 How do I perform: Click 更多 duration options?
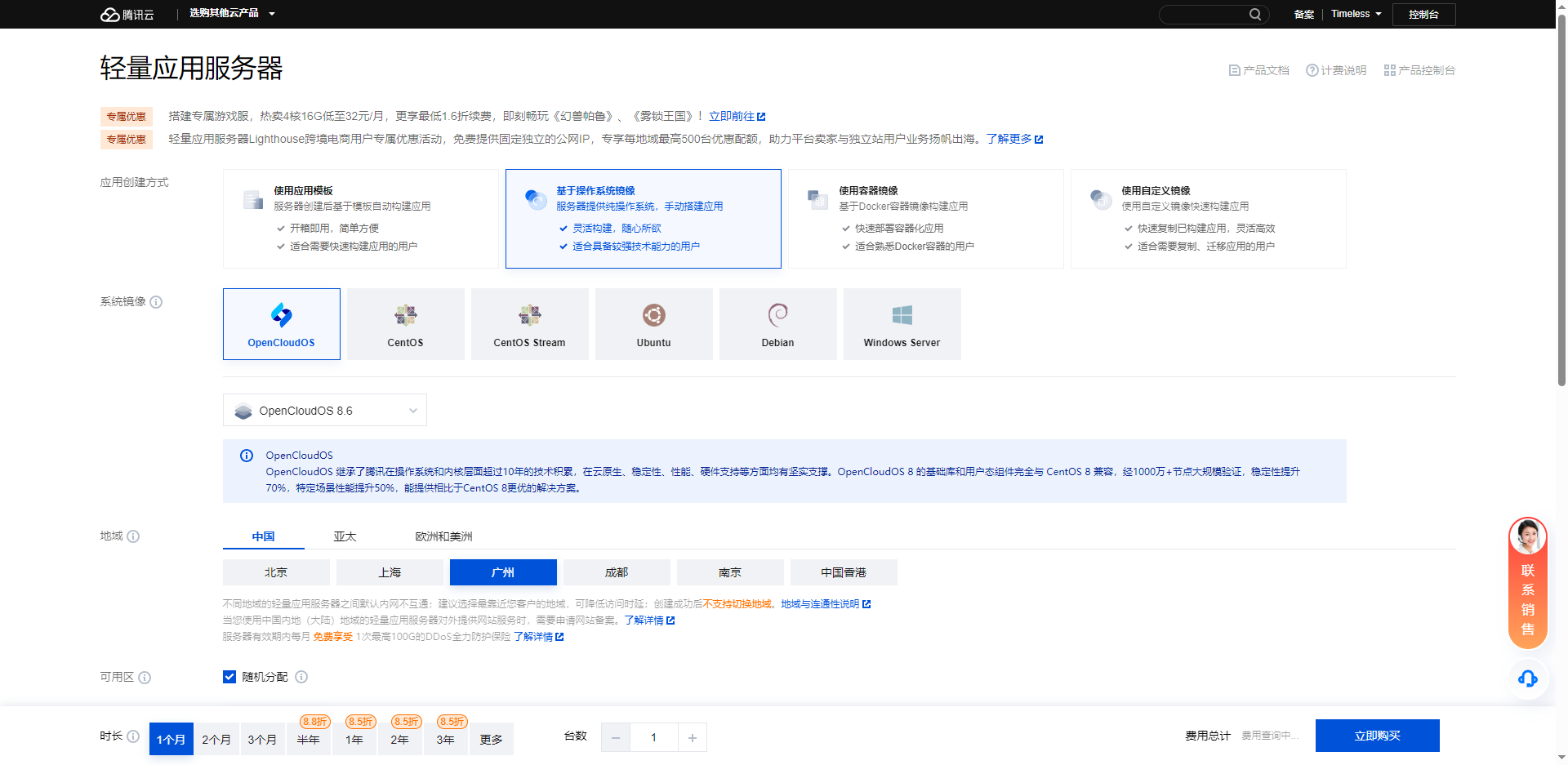[x=491, y=739]
